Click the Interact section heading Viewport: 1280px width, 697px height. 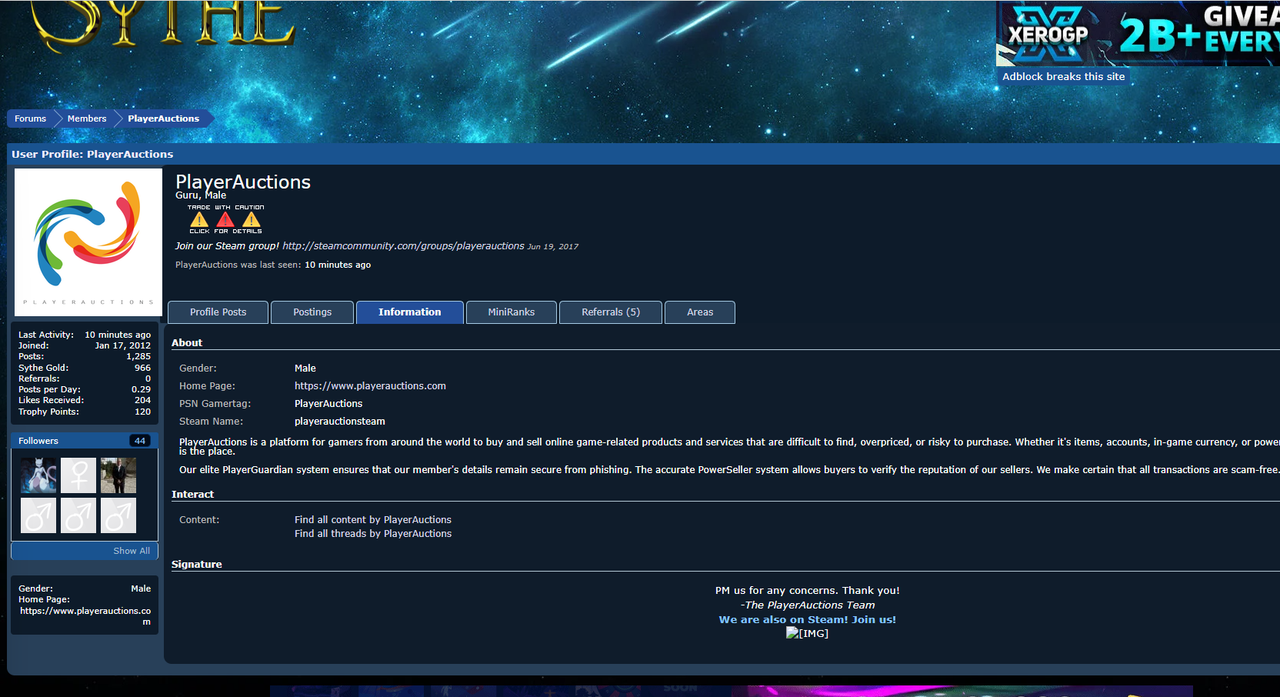point(193,495)
